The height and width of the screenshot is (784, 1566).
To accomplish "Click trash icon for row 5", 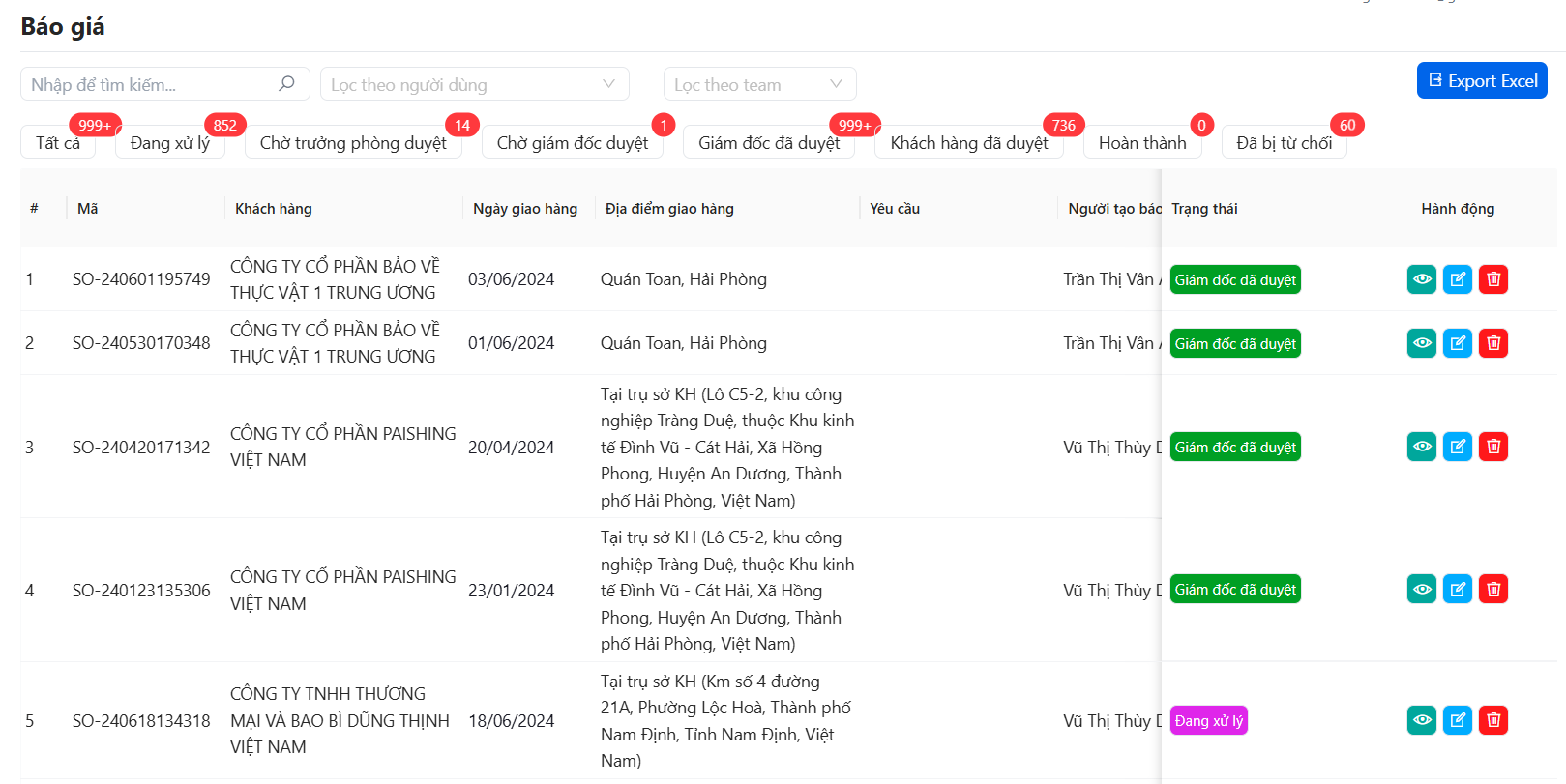I will [1492, 720].
